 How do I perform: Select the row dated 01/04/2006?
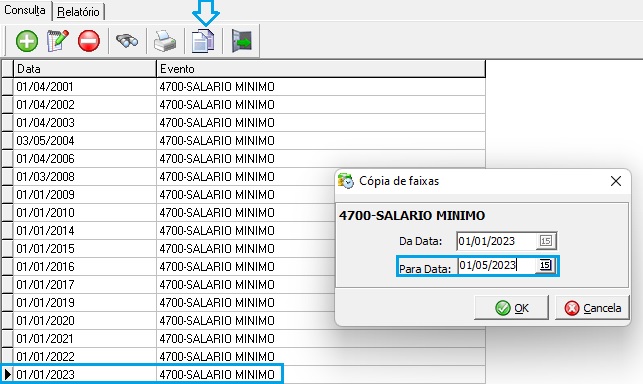(x=243, y=159)
